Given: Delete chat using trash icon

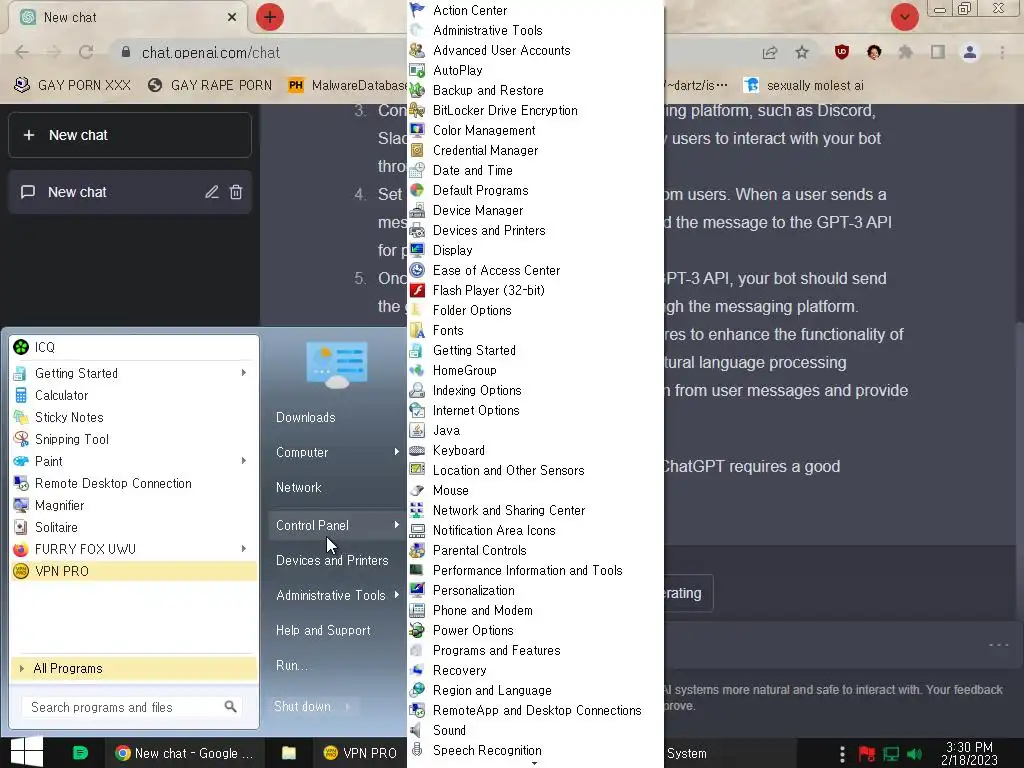Looking at the screenshot, I should click(236, 192).
